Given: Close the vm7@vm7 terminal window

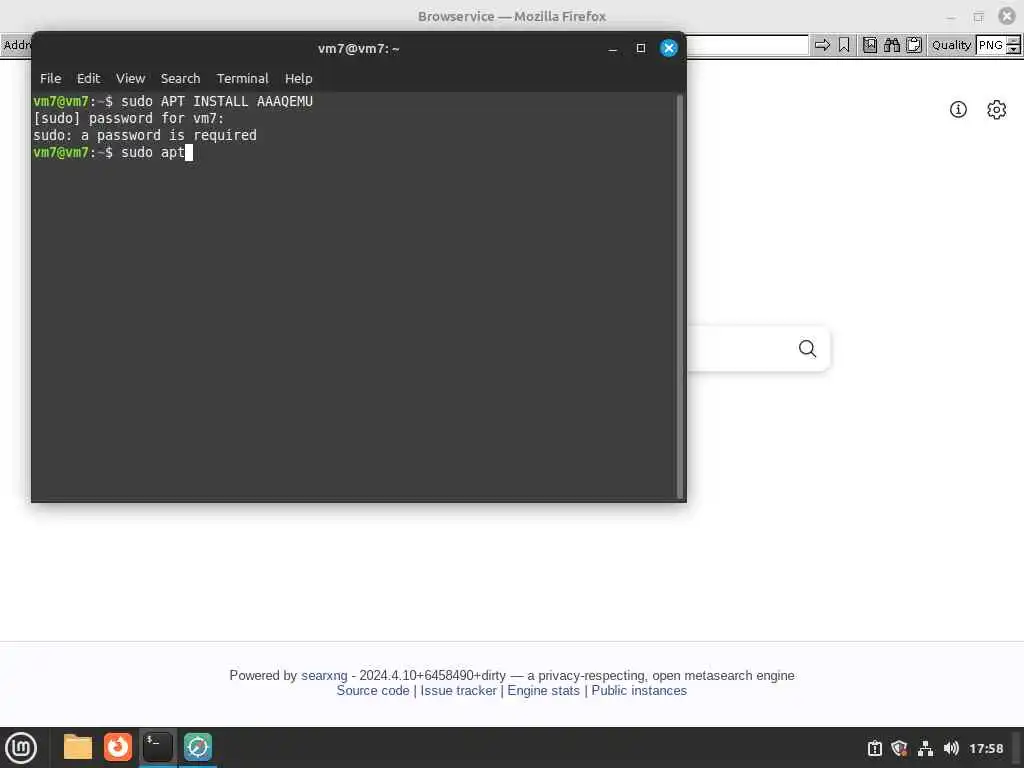Looking at the screenshot, I should coord(669,48).
